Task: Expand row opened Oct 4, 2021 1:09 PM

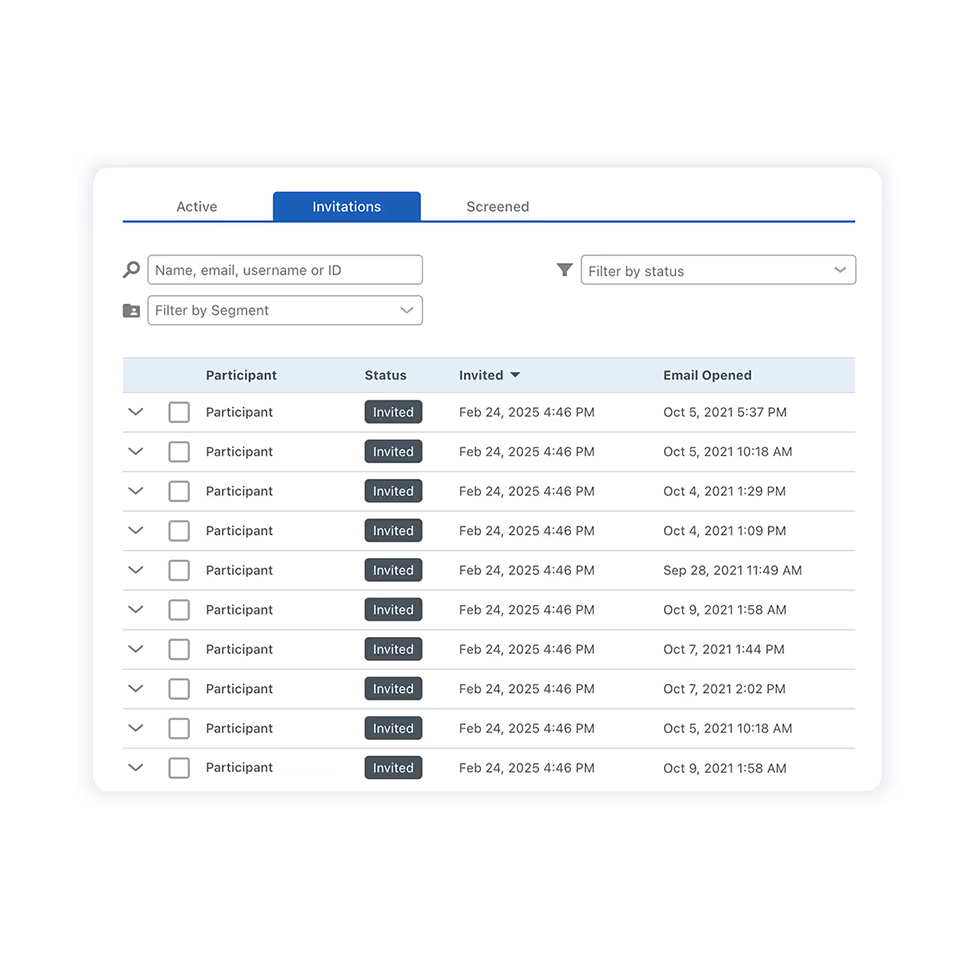Action: pyautogui.click(x=136, y=530)
